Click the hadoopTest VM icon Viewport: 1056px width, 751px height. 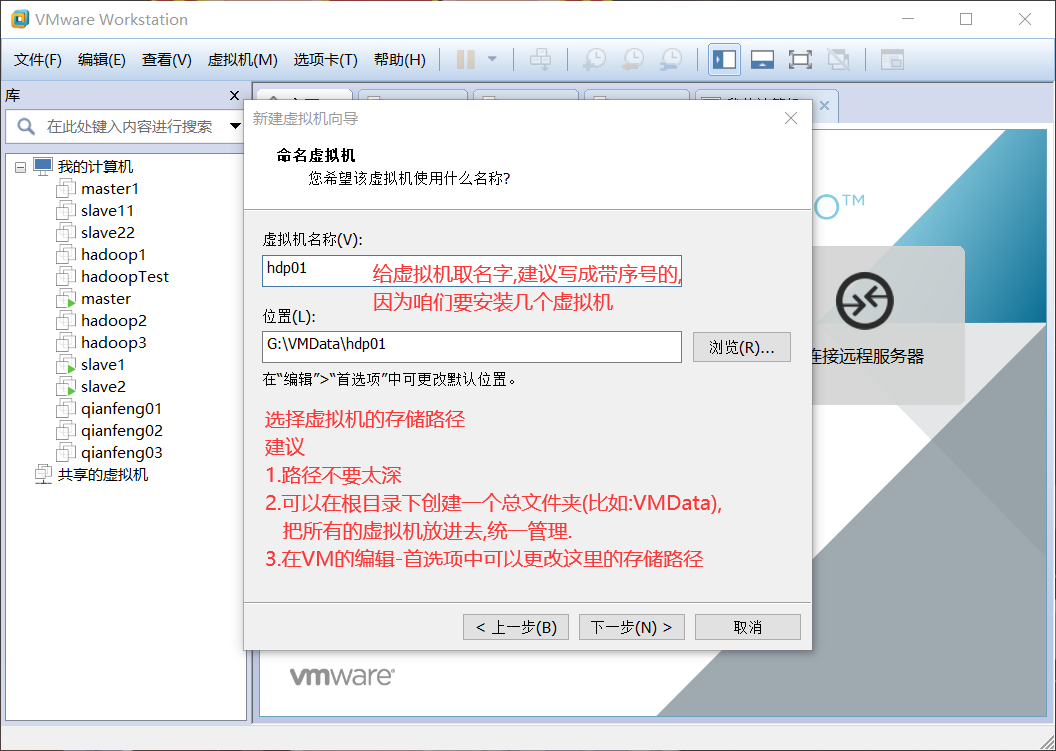pos(66,277)
